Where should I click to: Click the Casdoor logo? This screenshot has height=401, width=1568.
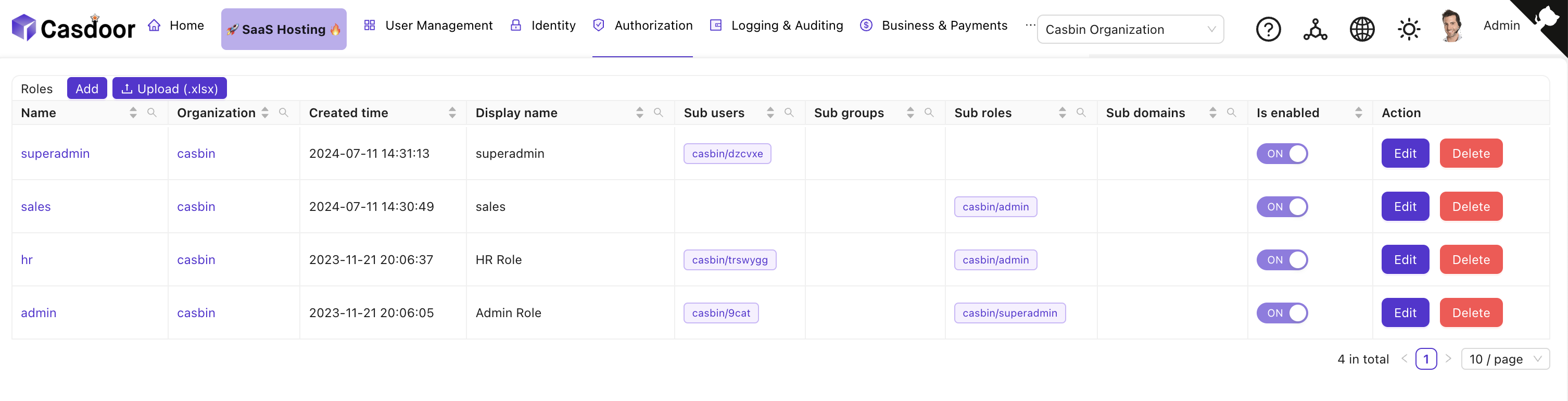(73, 28)
